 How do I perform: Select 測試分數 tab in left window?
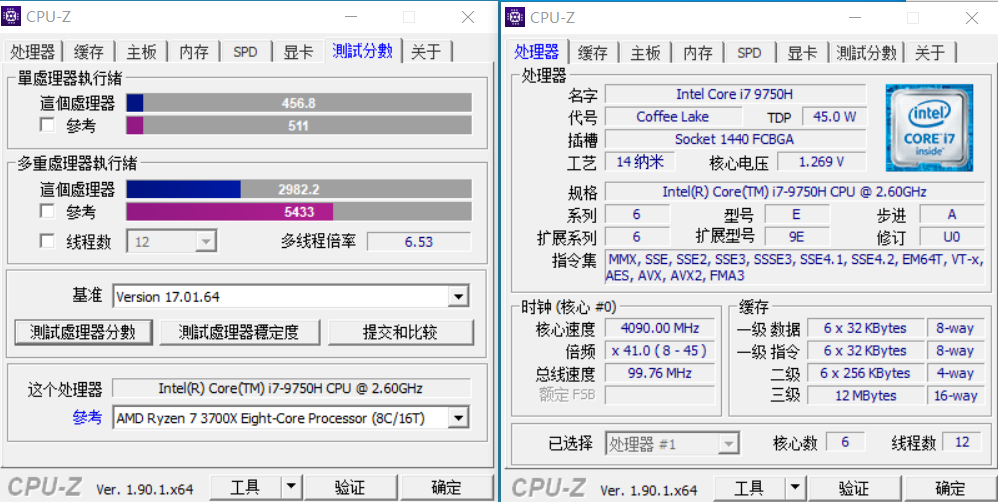[x=363, y=51]
